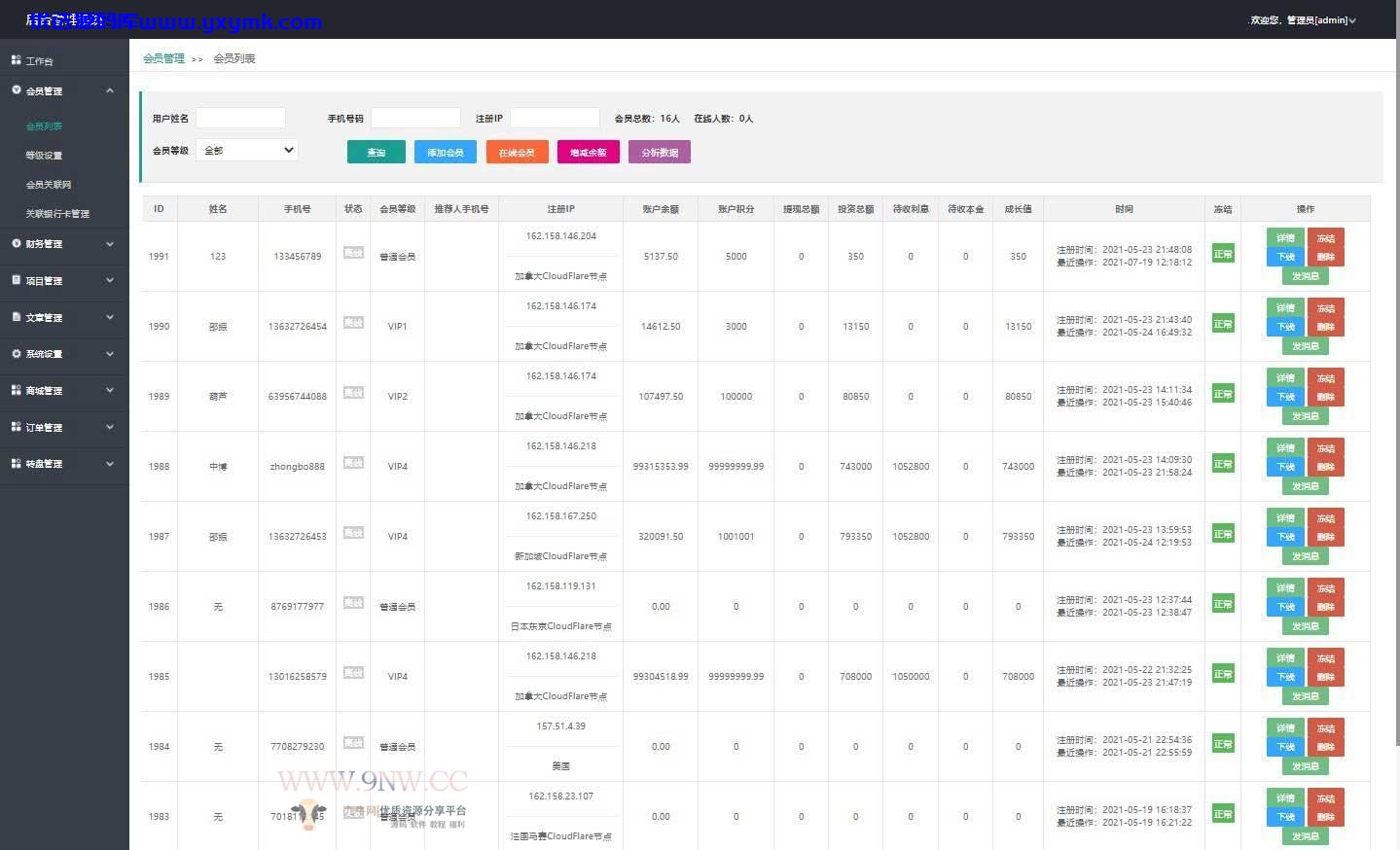
Task: Click the pink 增减余额 button
Action: pyautogui.click(x=589, y=152)
